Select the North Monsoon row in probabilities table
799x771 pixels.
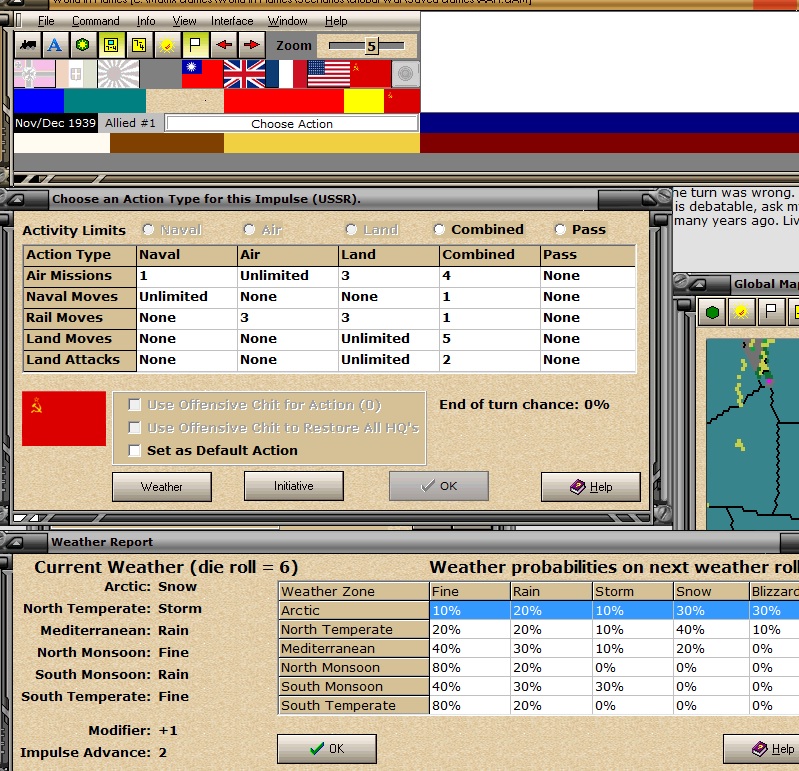point(539,668)
